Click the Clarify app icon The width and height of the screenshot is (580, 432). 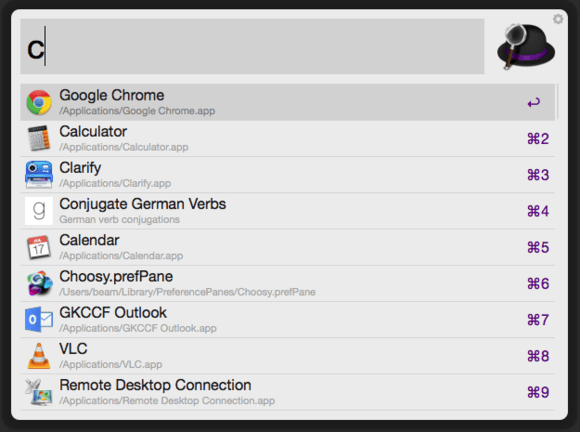tap(39, 175)
